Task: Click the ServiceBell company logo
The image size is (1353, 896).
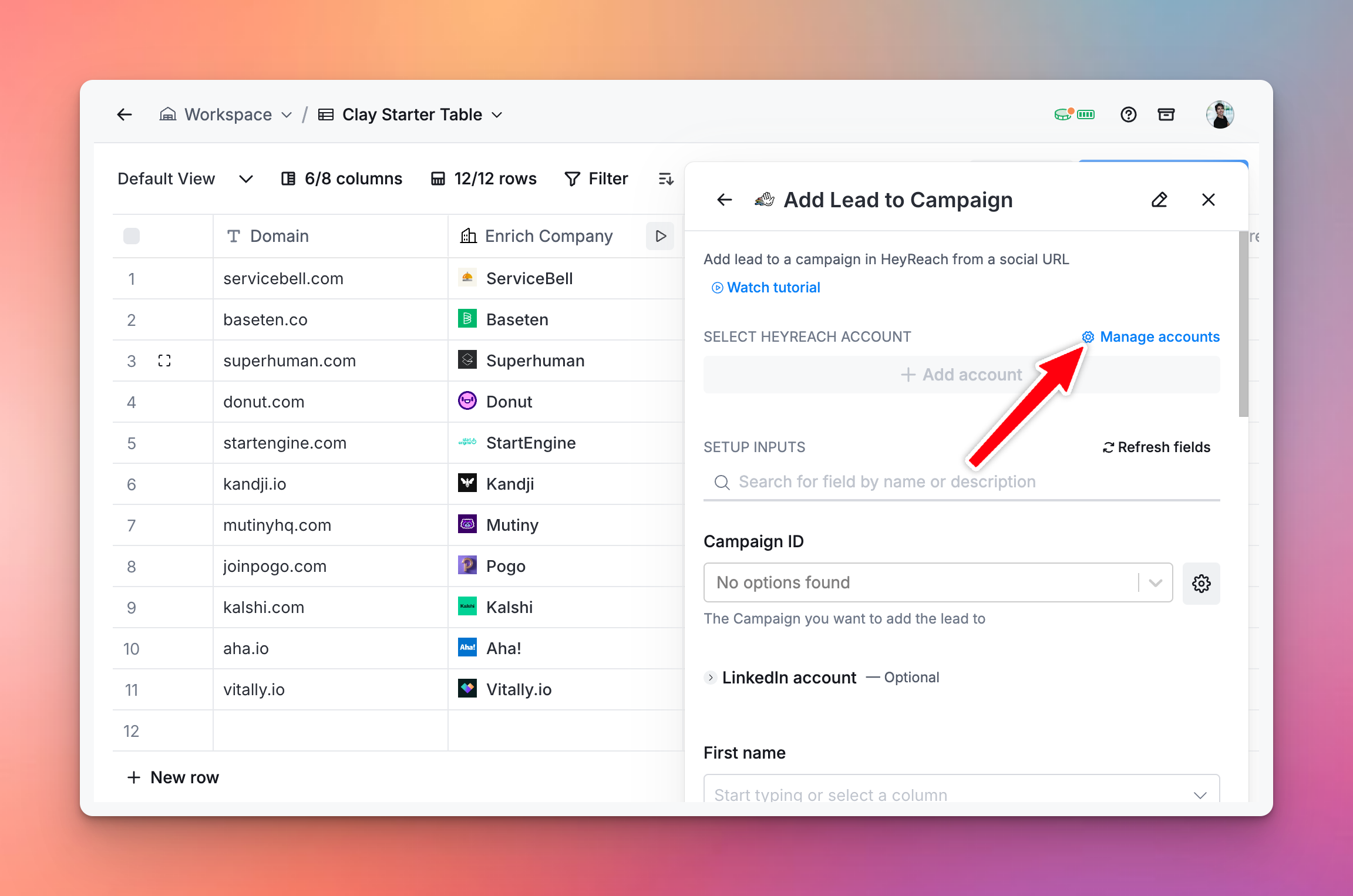Action: [x=467, y=278]
